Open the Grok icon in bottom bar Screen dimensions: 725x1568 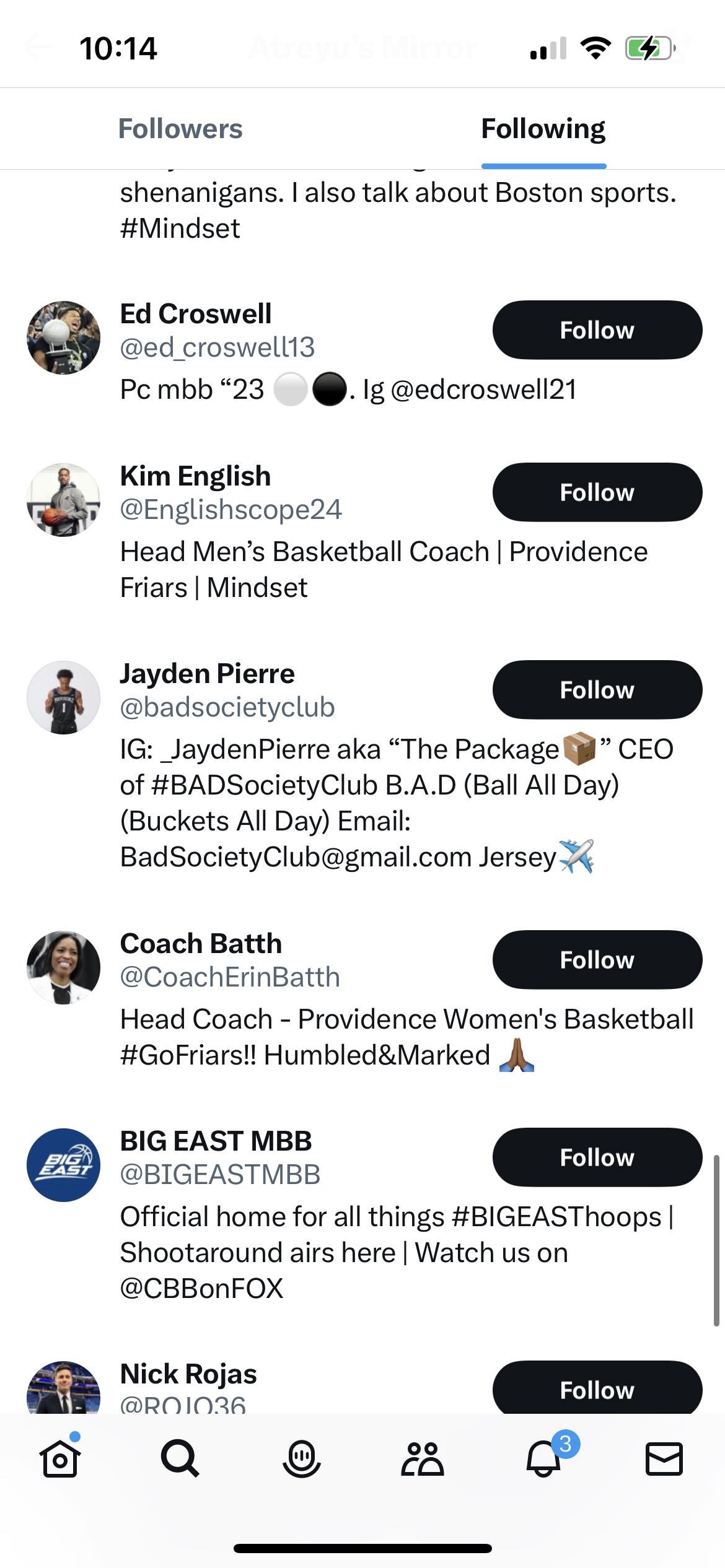tap(301, 1459)
